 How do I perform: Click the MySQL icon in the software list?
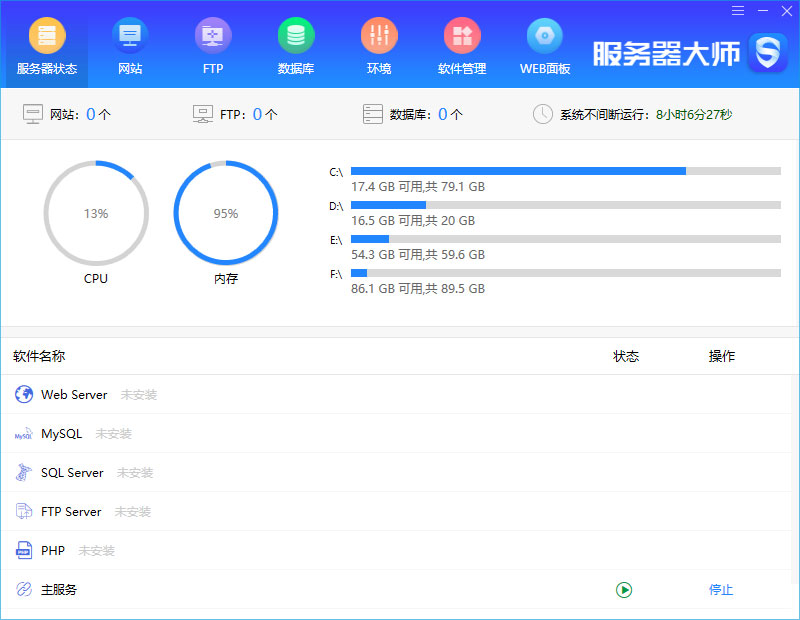[24, 434]
